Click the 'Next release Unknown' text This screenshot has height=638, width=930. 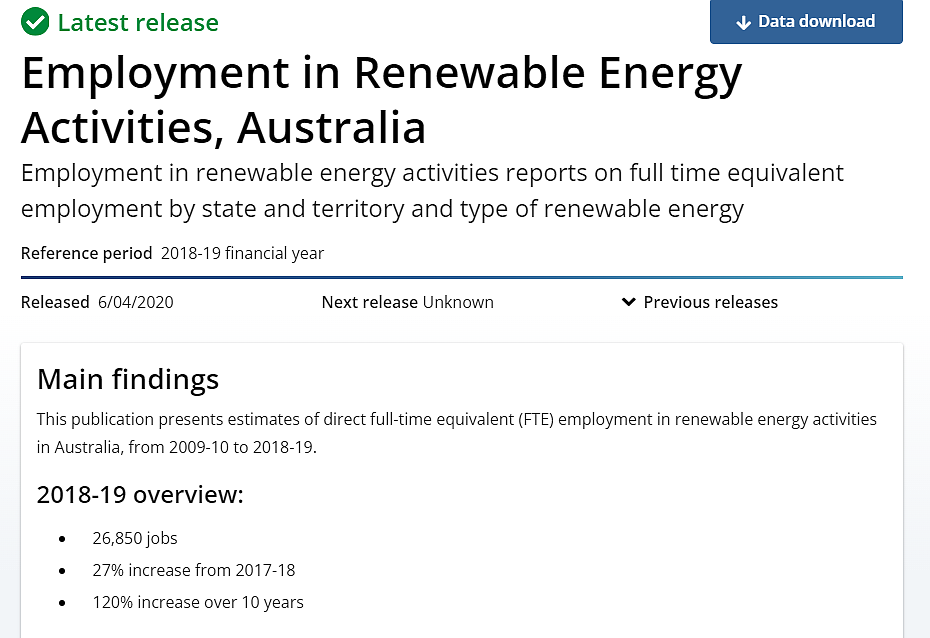point(407,302)
